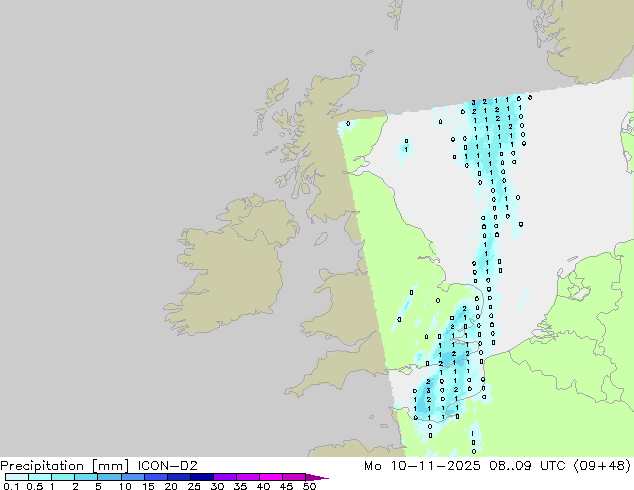Click the legend swatch between 0.5 and 1
Screen dimensions: 634x490
[40, 477]
